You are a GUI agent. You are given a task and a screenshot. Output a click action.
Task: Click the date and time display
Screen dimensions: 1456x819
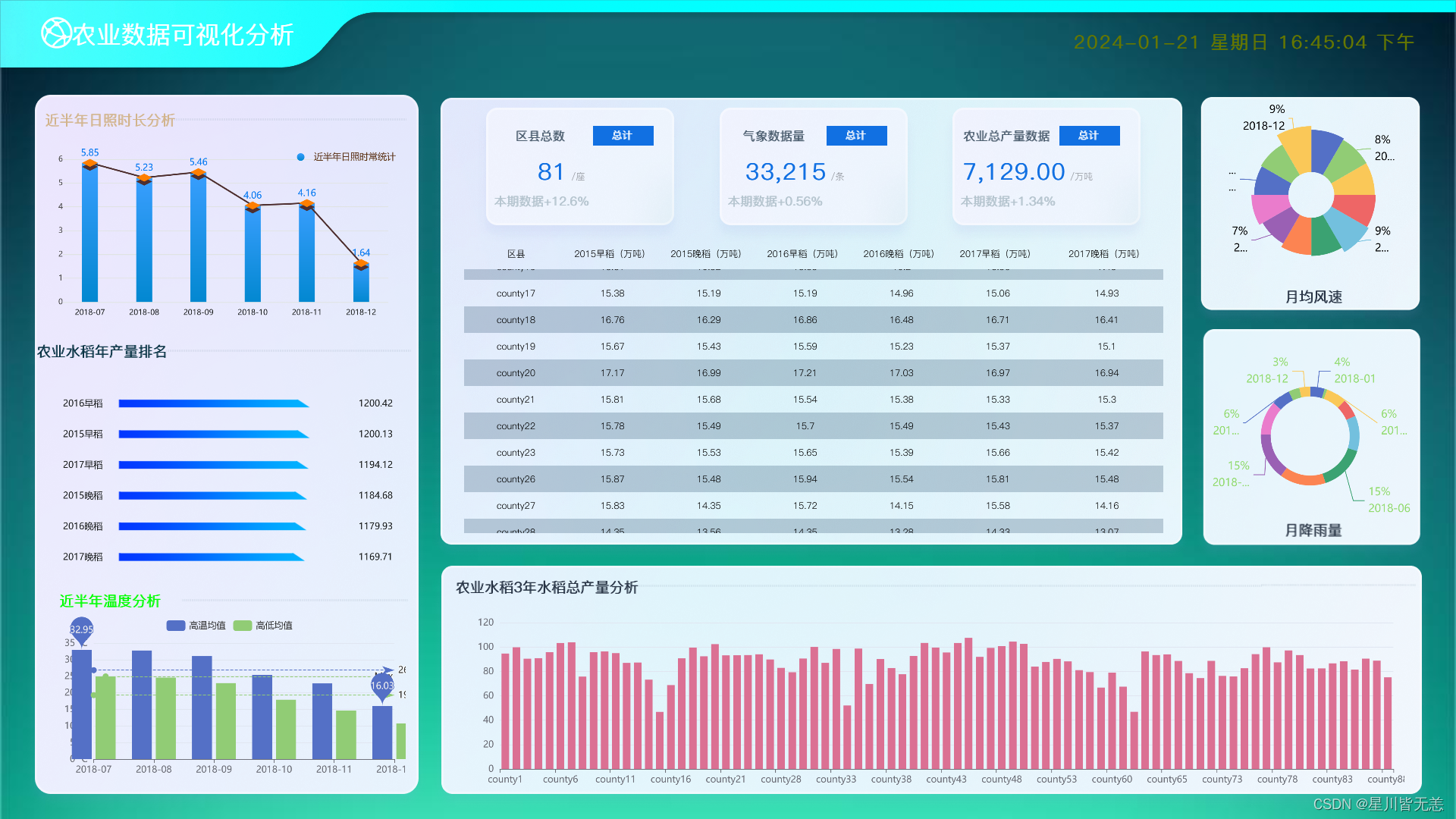coord(1244,42)
